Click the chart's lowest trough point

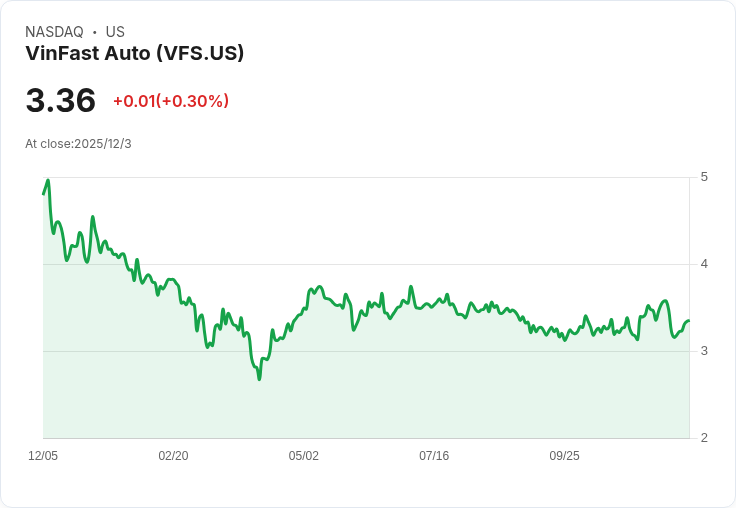click(259, 379)
